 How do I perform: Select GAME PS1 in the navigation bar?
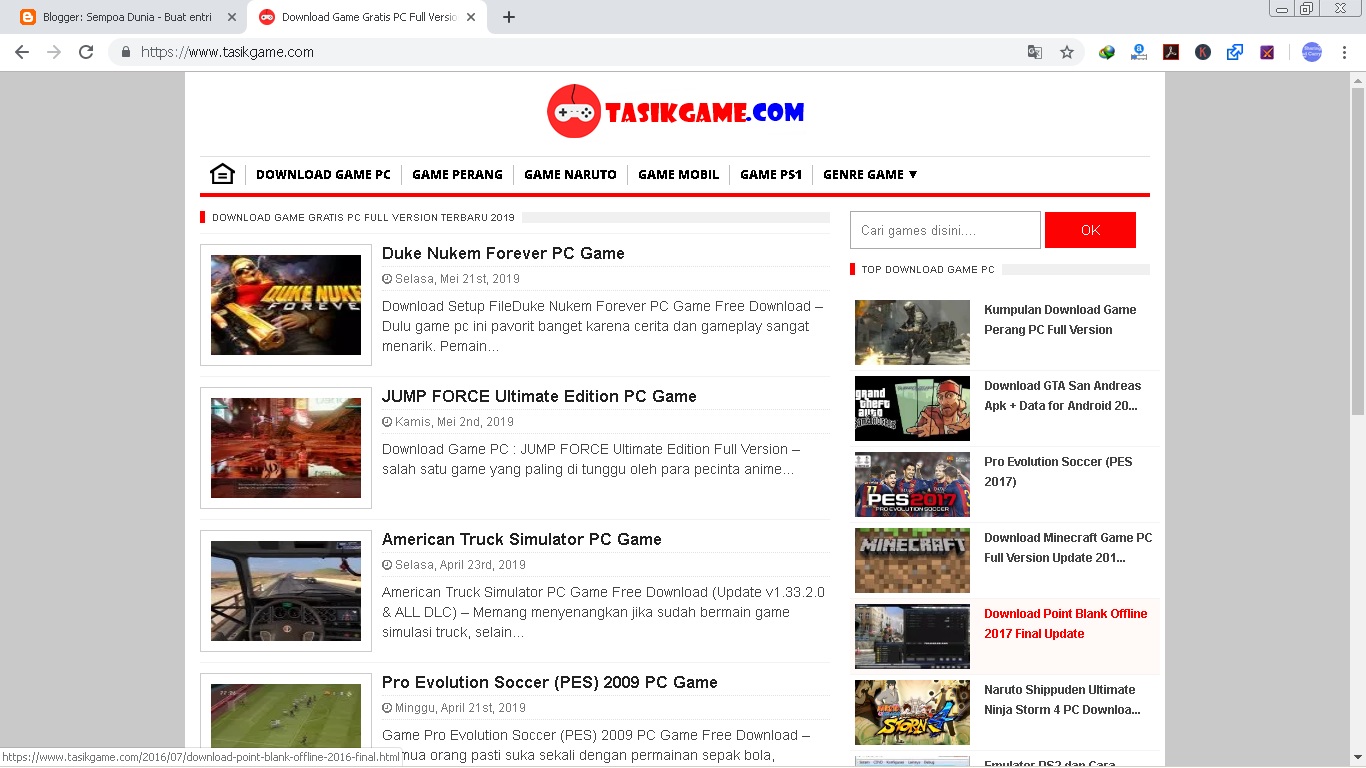click(771, 174)
